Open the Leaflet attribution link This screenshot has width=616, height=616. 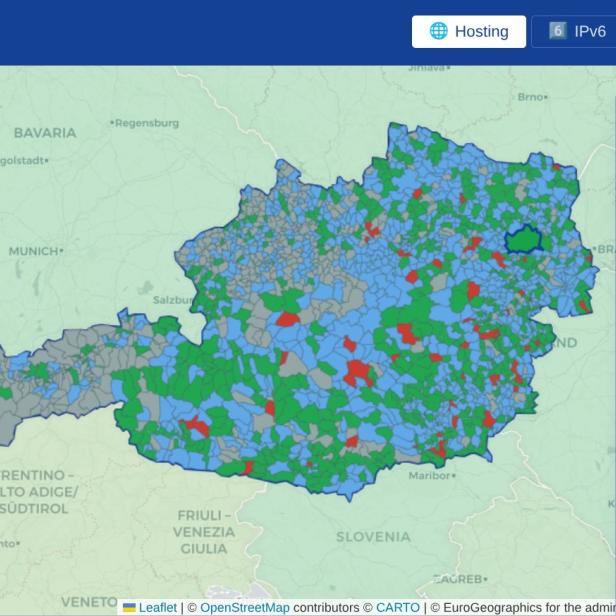[x=158, y=607]
